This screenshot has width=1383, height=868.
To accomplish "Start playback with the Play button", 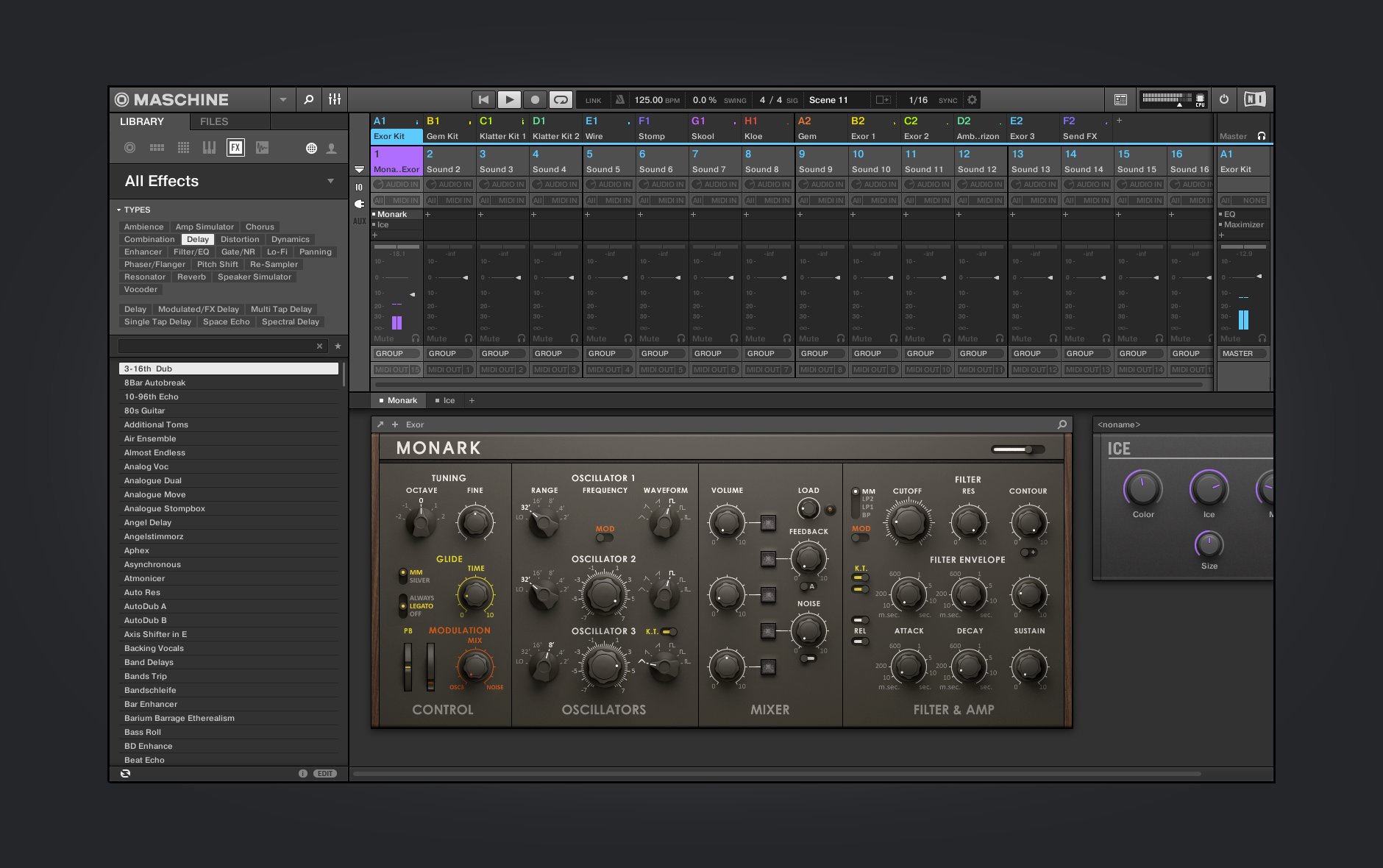I will (x=509, y=100).
